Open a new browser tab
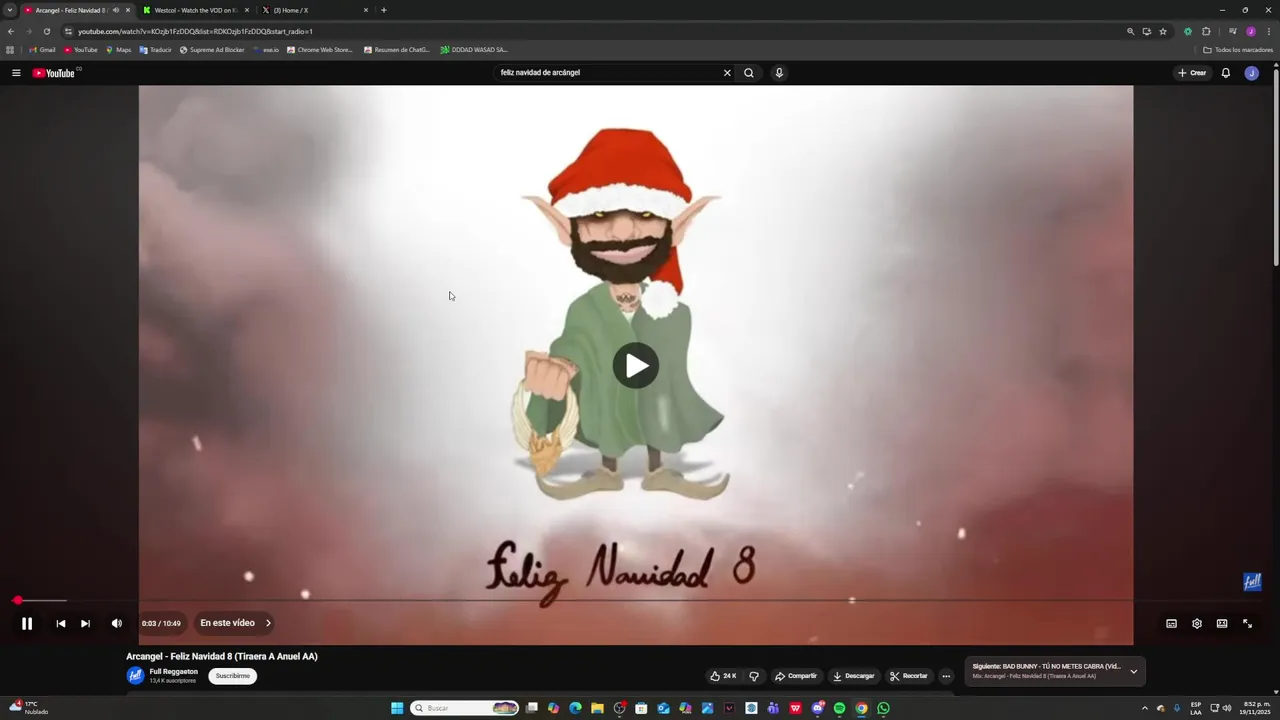Image resolution: width=1280 pixels, height=720 pixels. coord(384,10)
